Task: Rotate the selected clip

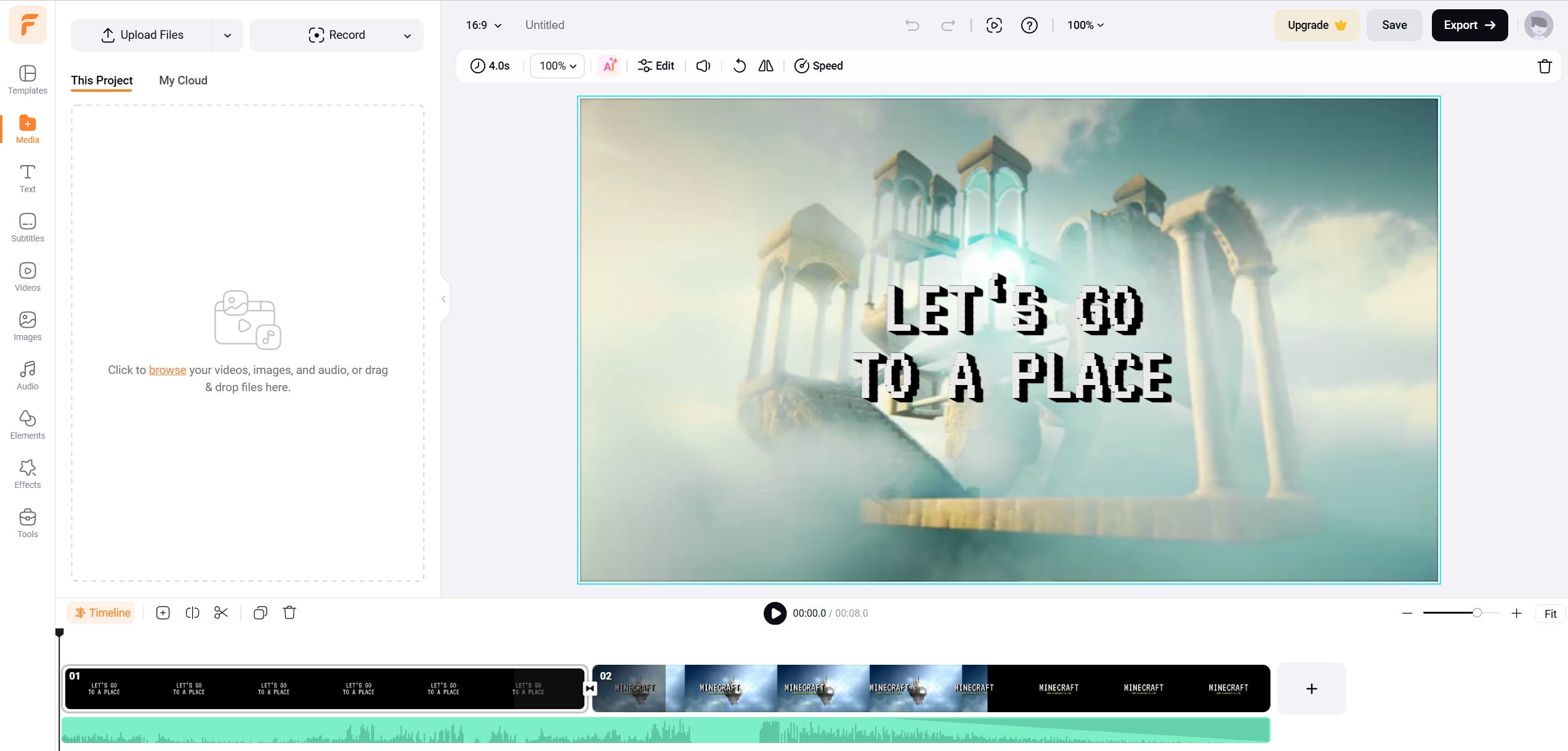Action: point(739,65)
